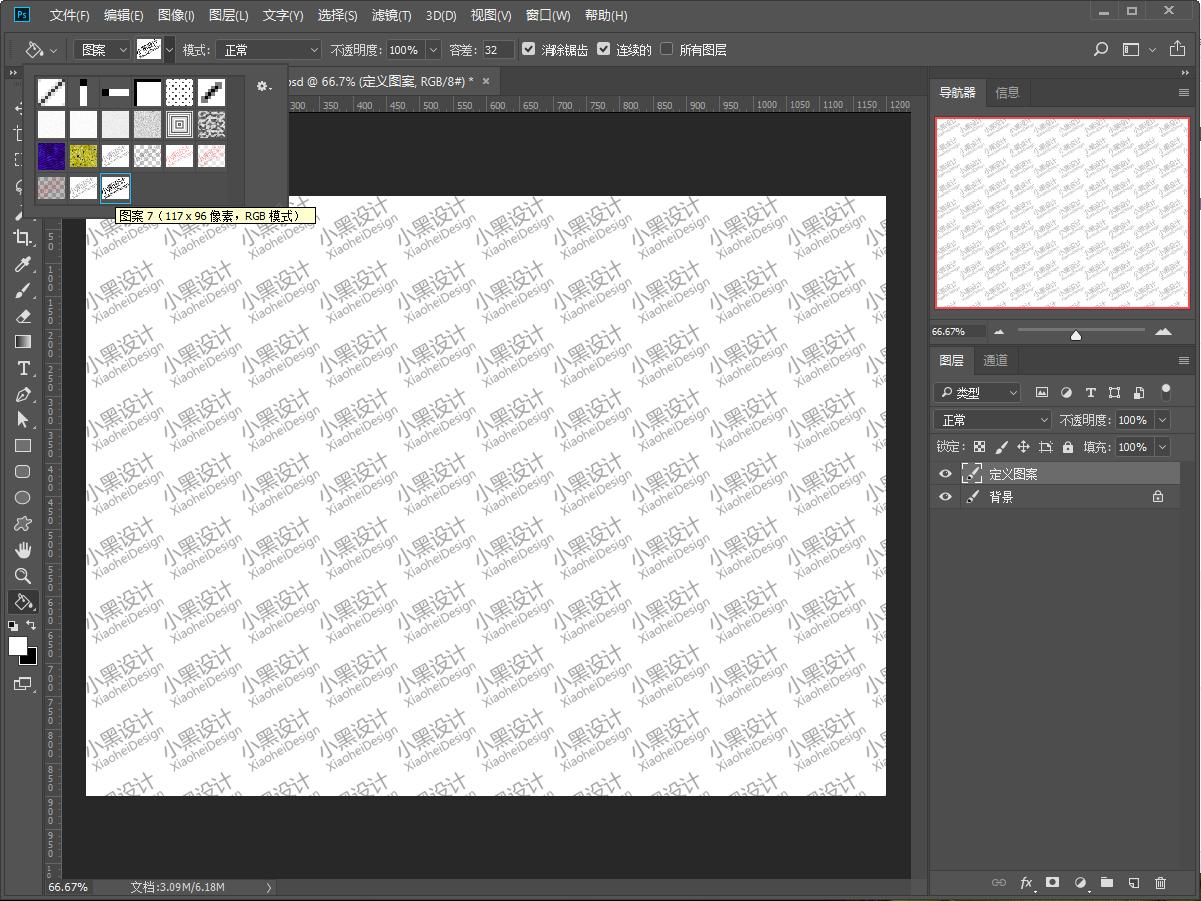
Task: Open the 模式 blend mode dropdown
Action: point(270,50)
